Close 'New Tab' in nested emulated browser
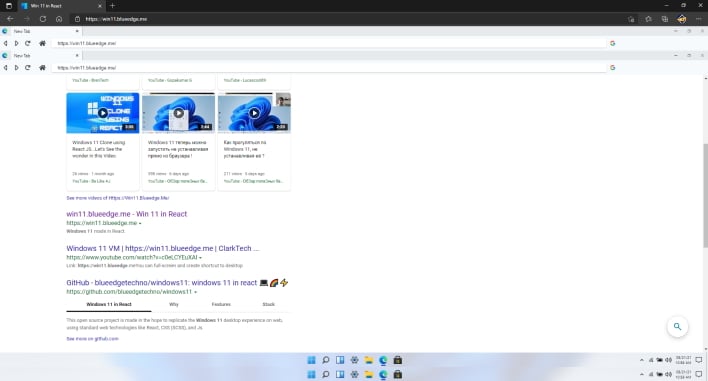The image size is (708, 381). point(77,56)
